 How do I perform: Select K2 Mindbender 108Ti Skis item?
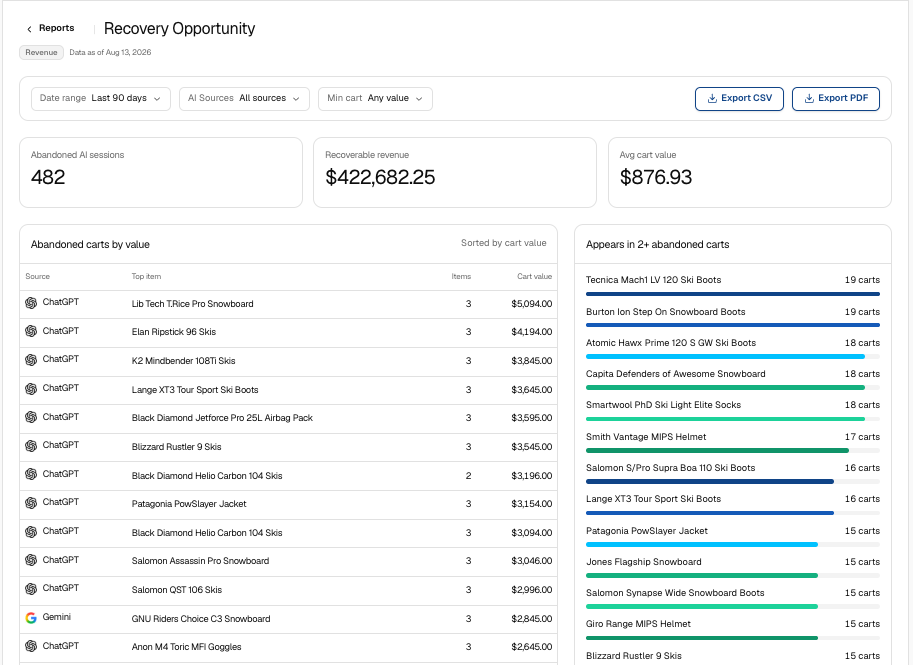pos(183,361)
